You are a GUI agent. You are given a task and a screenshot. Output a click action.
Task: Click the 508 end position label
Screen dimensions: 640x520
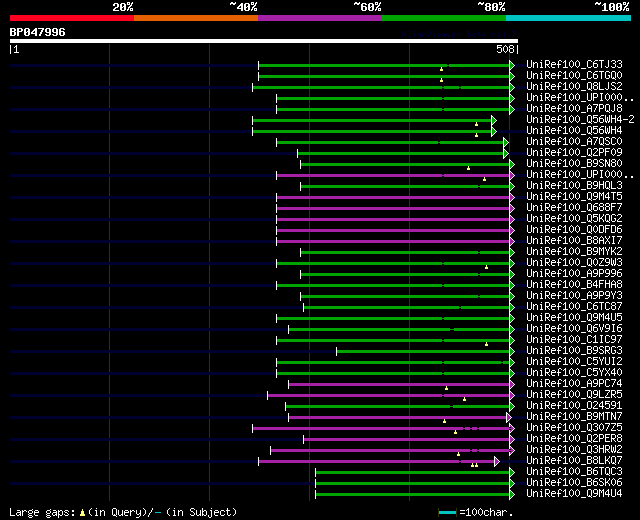tap(505, 49)
